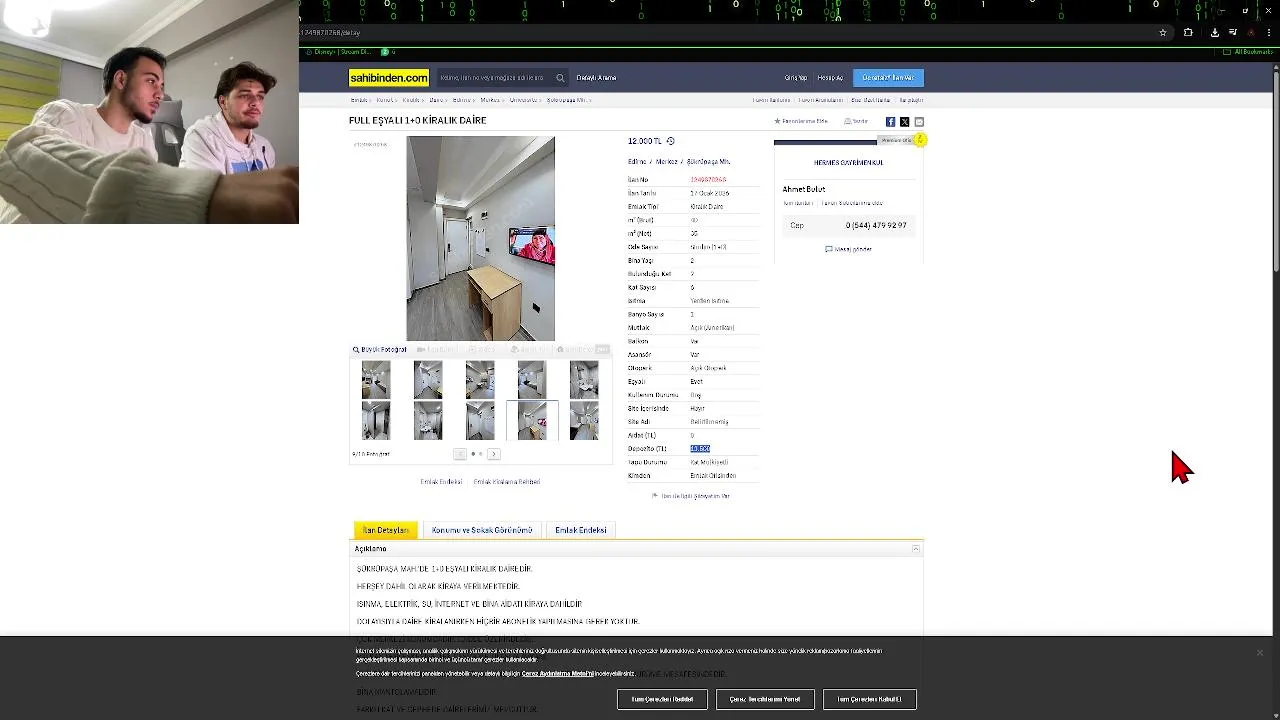Viewport: 1280px width, 720px height.
Task: Bookmark this page with the star icon
Action: 1162,32
